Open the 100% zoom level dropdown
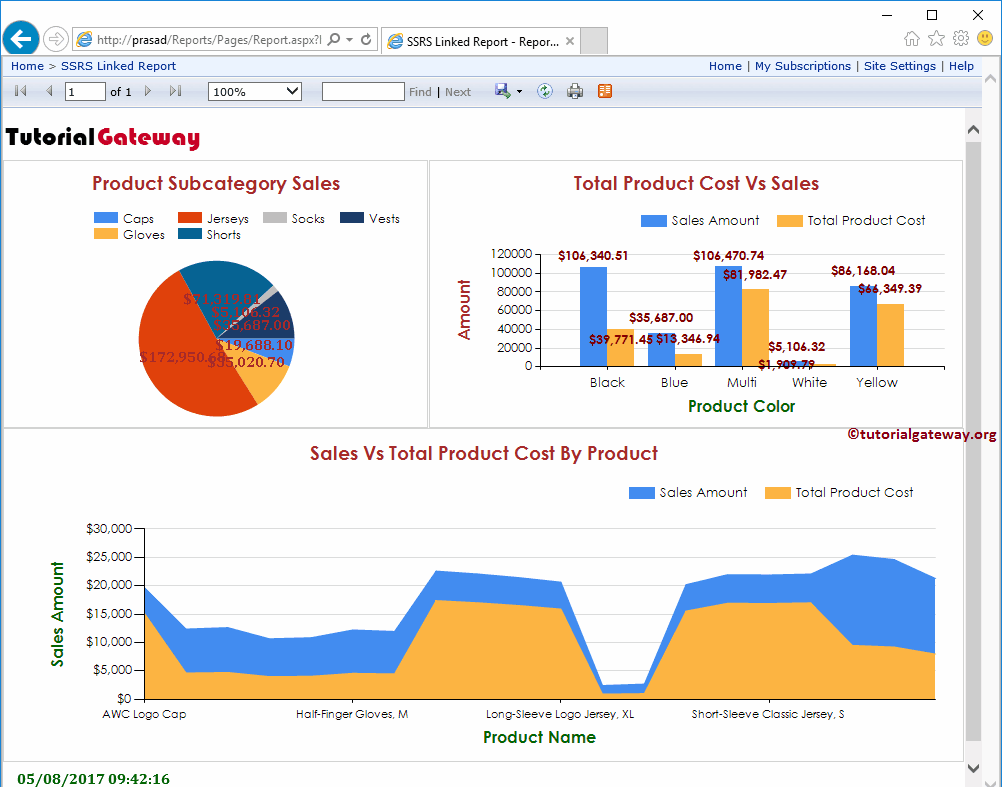The height and width of the screenshot is (787, 1002). pyautogui.click(x=254, y=90)
